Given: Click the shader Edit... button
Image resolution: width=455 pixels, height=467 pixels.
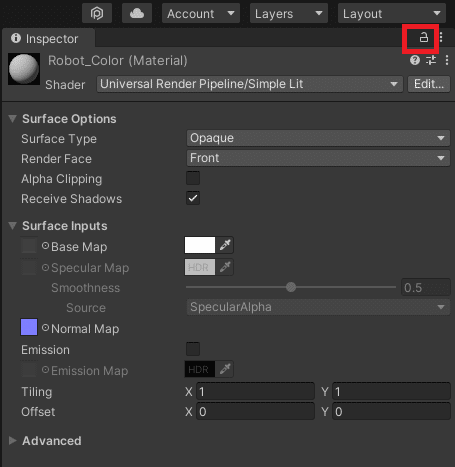Looking at the screenshot, I should [429, 84].
